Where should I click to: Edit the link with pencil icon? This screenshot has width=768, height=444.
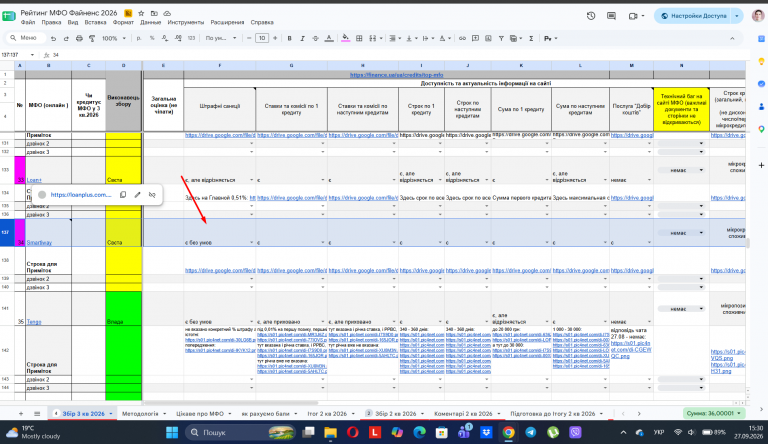pos(138,195)
